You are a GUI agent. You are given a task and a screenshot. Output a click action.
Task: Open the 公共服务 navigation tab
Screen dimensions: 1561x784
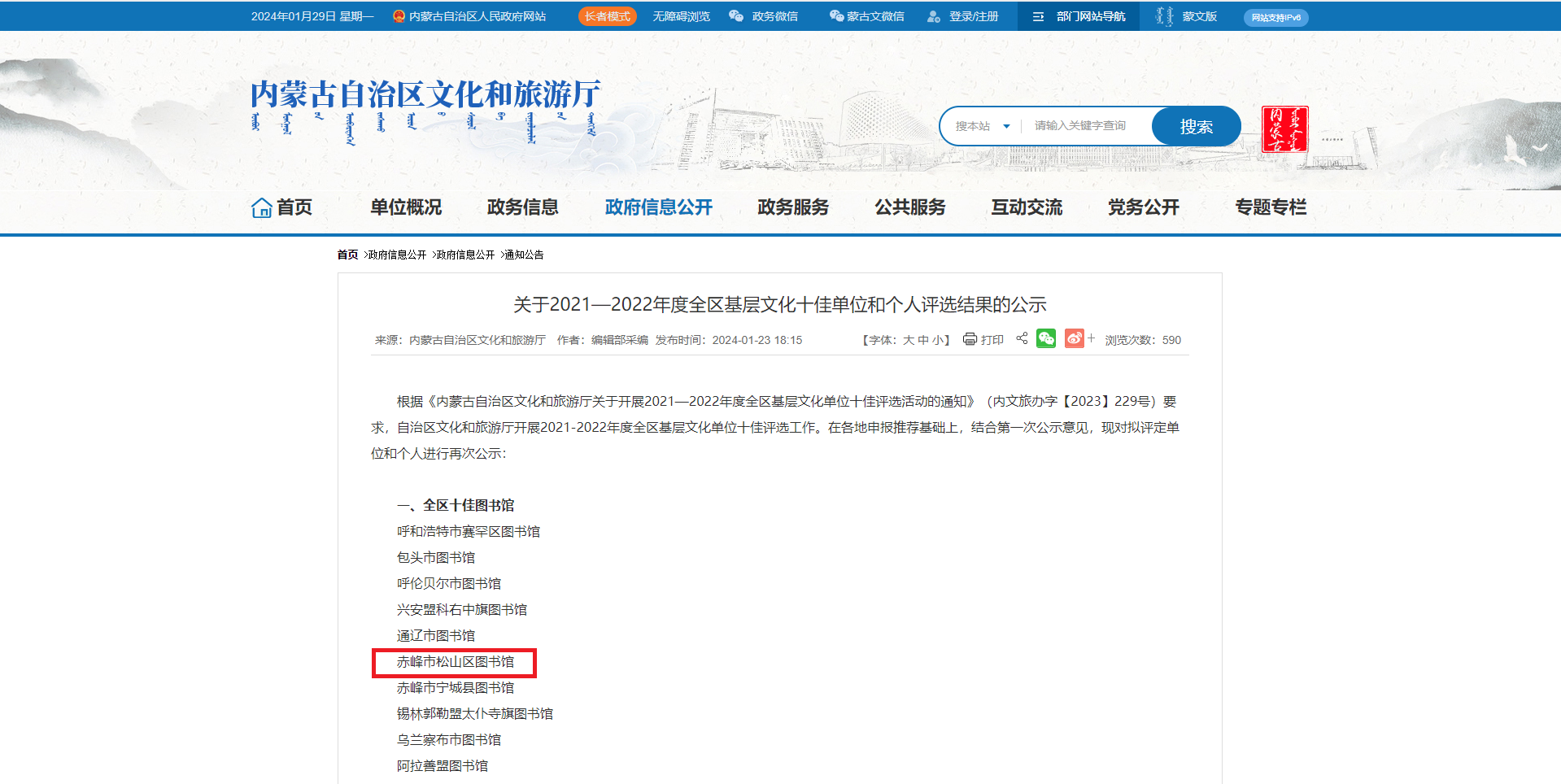click(909, 207)
